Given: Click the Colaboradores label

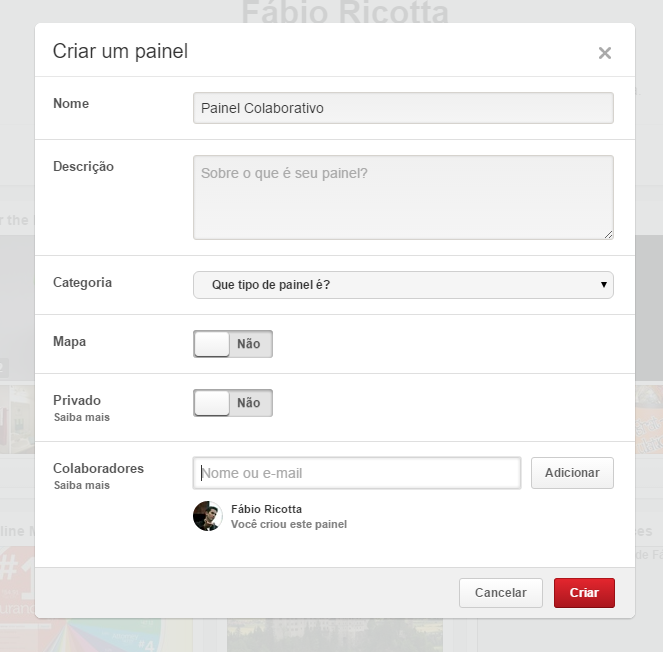Looking at the screenshot, I should (x=98, y=468).
